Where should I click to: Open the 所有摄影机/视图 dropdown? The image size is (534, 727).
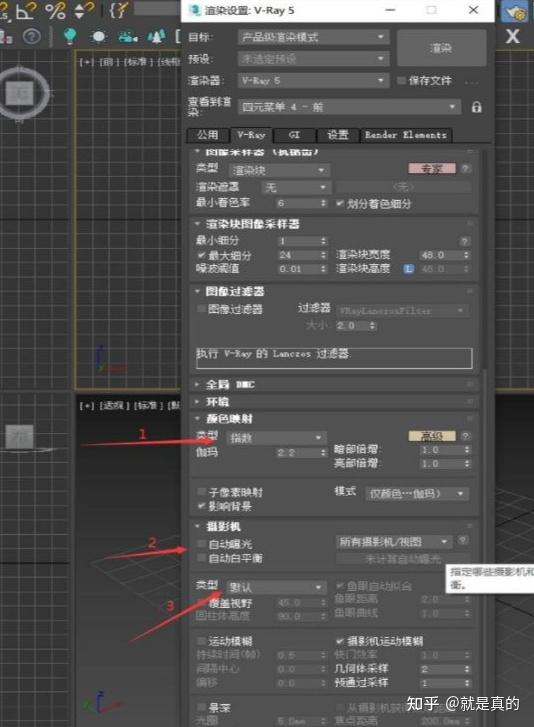click(393, 542)
